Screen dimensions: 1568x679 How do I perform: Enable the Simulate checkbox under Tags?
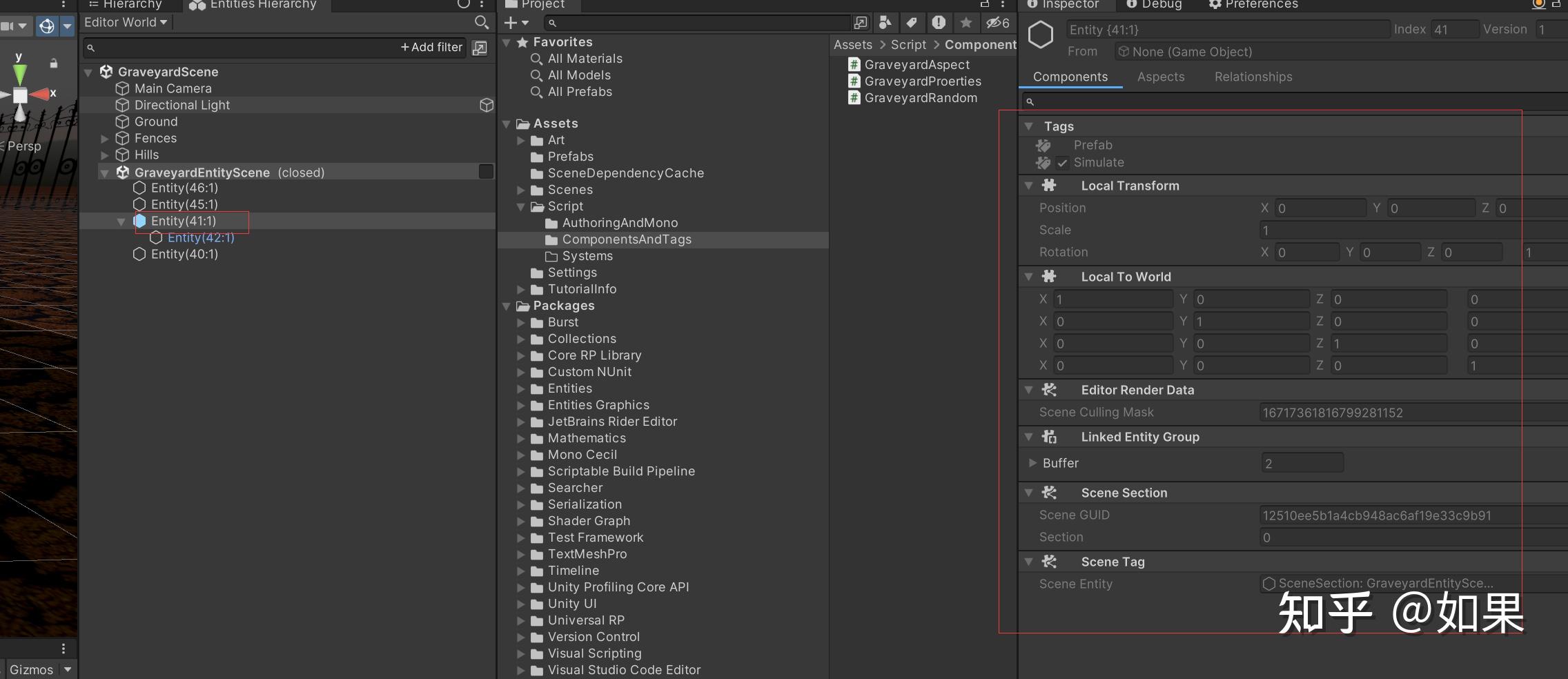(1061, 163)
